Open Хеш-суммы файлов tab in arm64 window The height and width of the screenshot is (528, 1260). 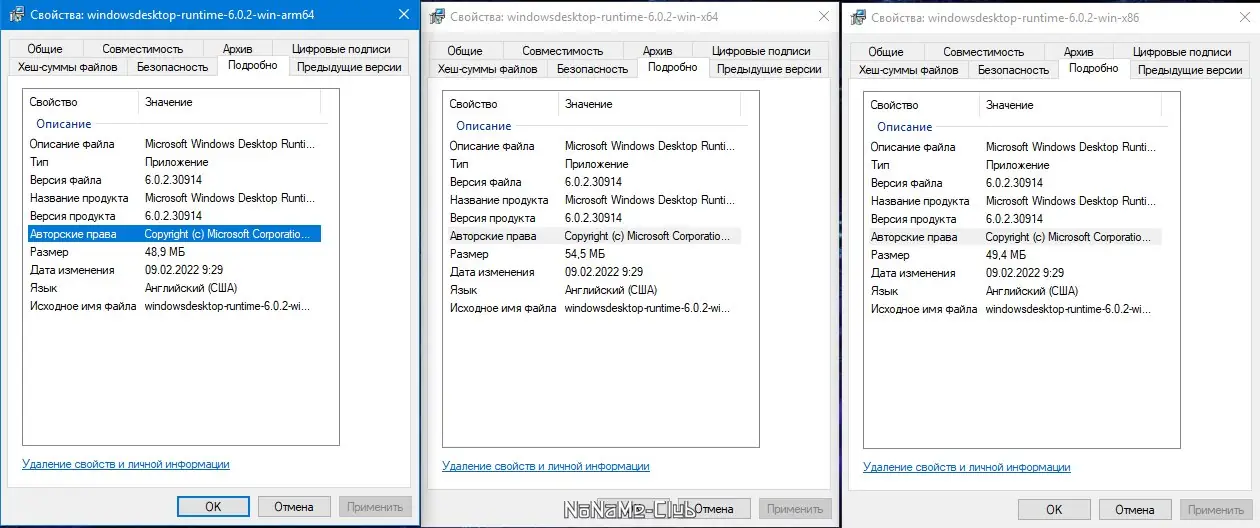(68, 67)
